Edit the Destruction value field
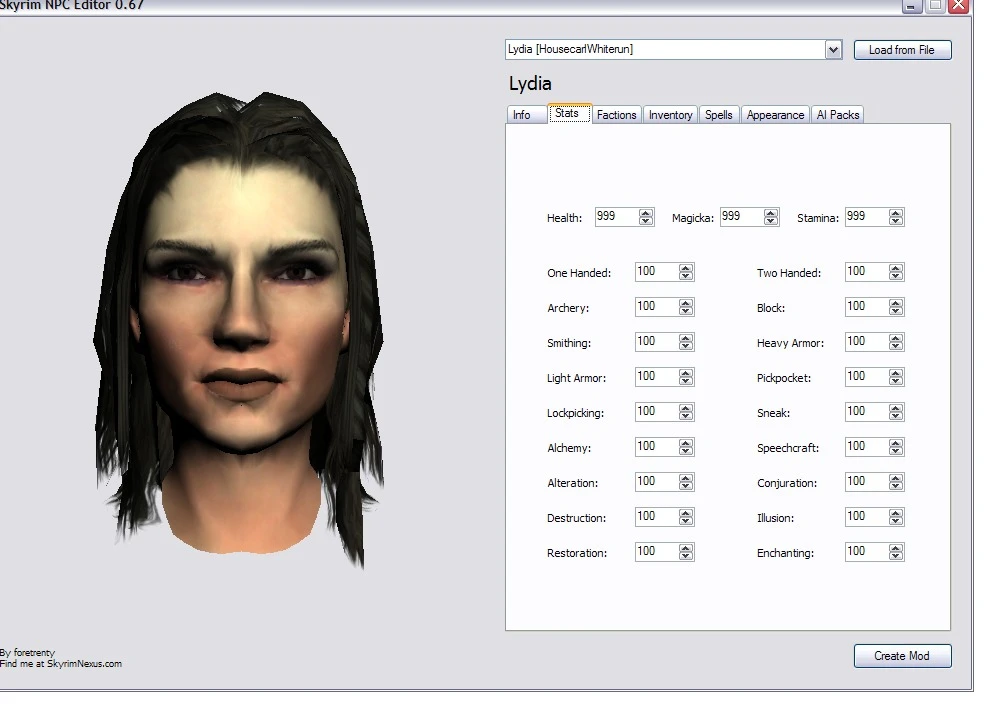The height and width of the screenshot is (704, 1000). click(657, 517)
